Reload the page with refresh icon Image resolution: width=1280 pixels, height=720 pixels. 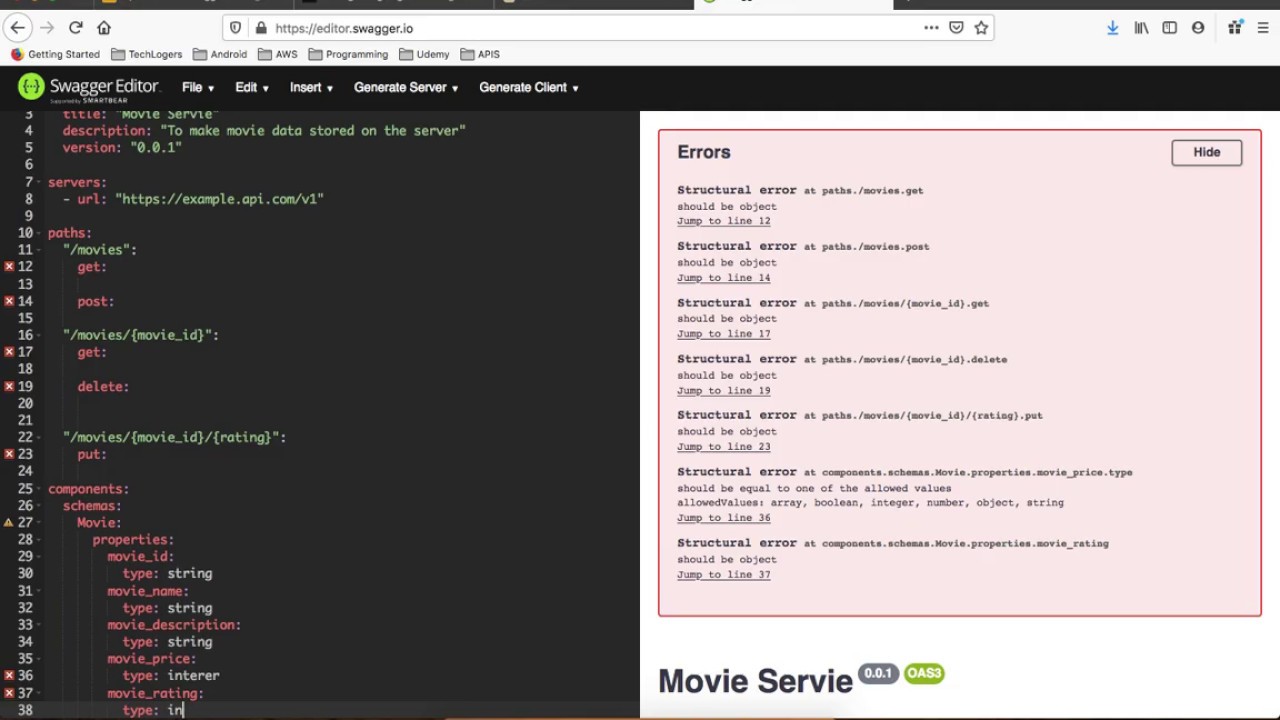point(76,28)
